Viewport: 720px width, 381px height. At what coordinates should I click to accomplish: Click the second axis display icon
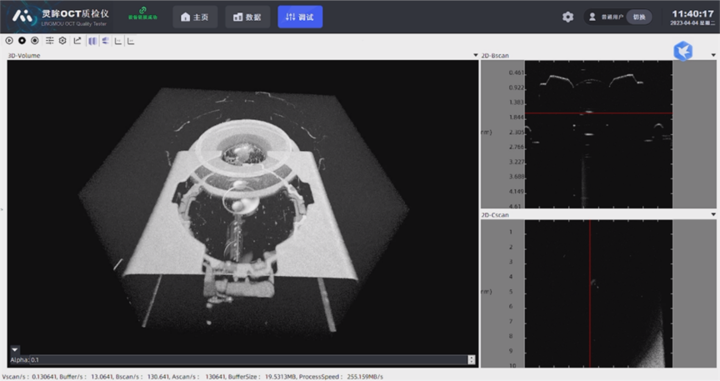pos(131,41)
